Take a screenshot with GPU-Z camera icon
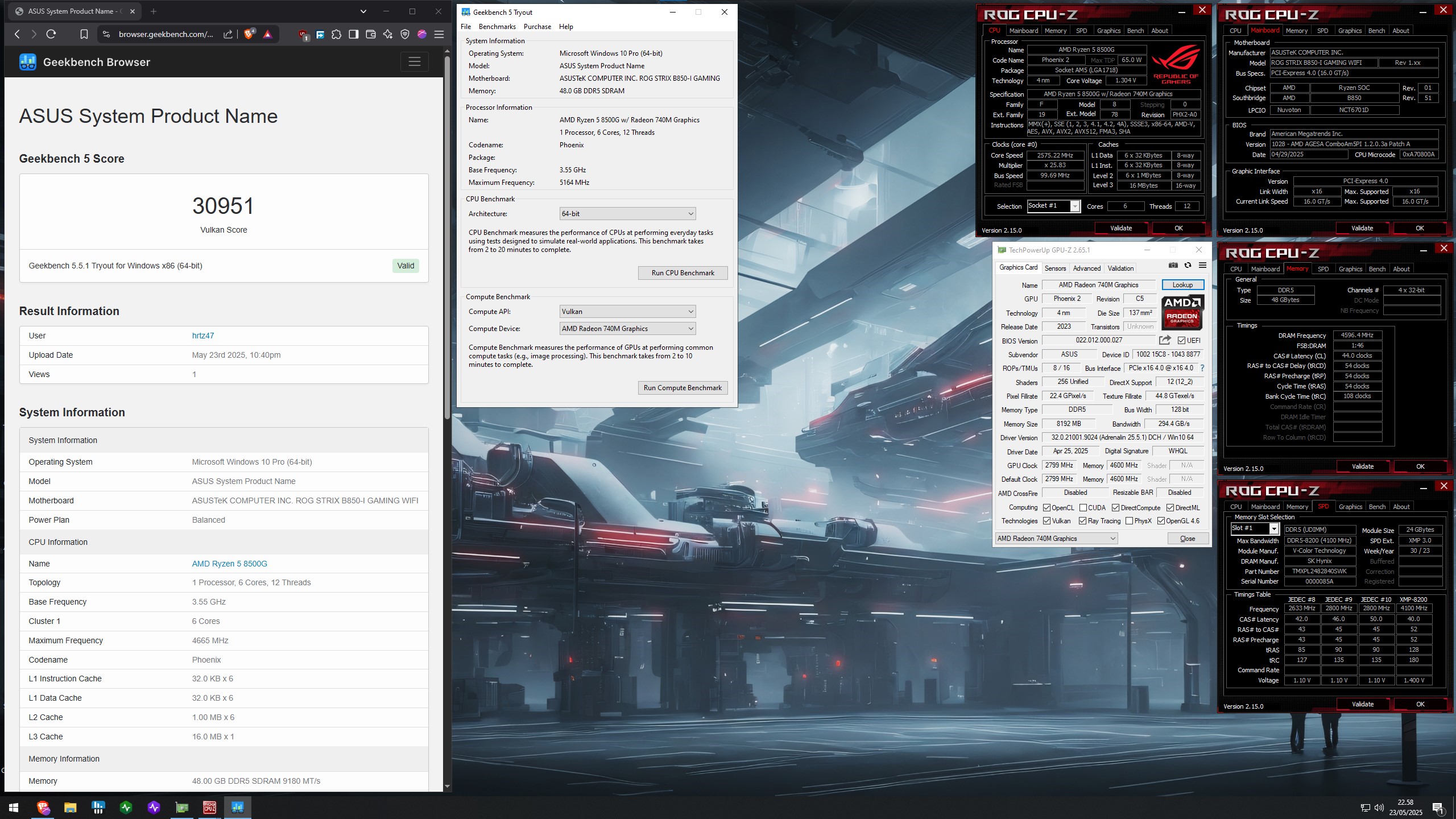This screenshot has height=819, width=1456. coord(1173,265)
